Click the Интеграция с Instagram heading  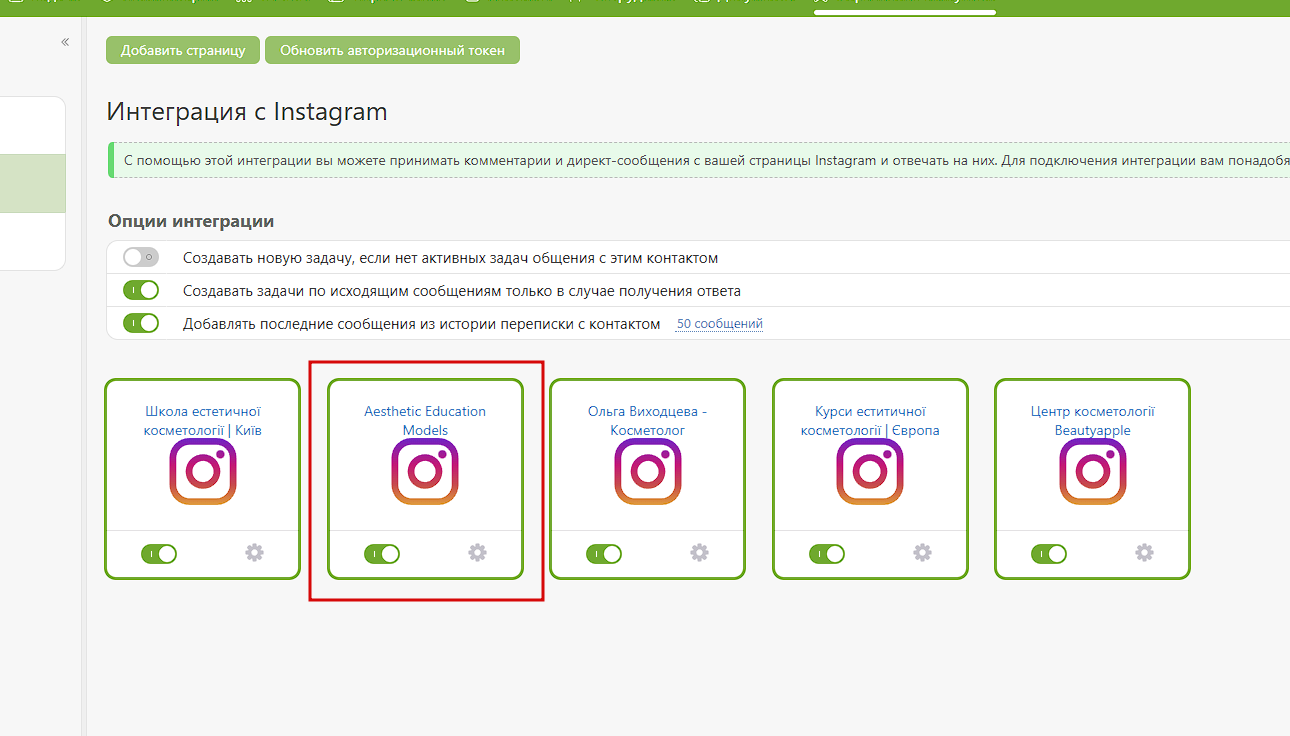coord(247,111)
